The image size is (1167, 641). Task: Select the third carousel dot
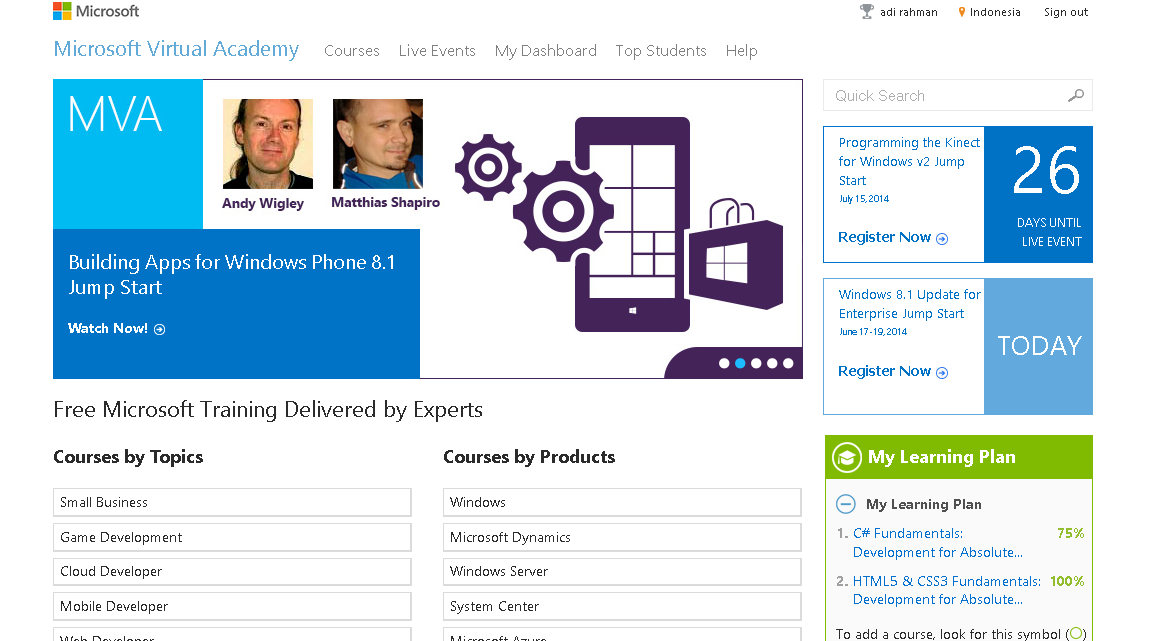pos(756,363)
